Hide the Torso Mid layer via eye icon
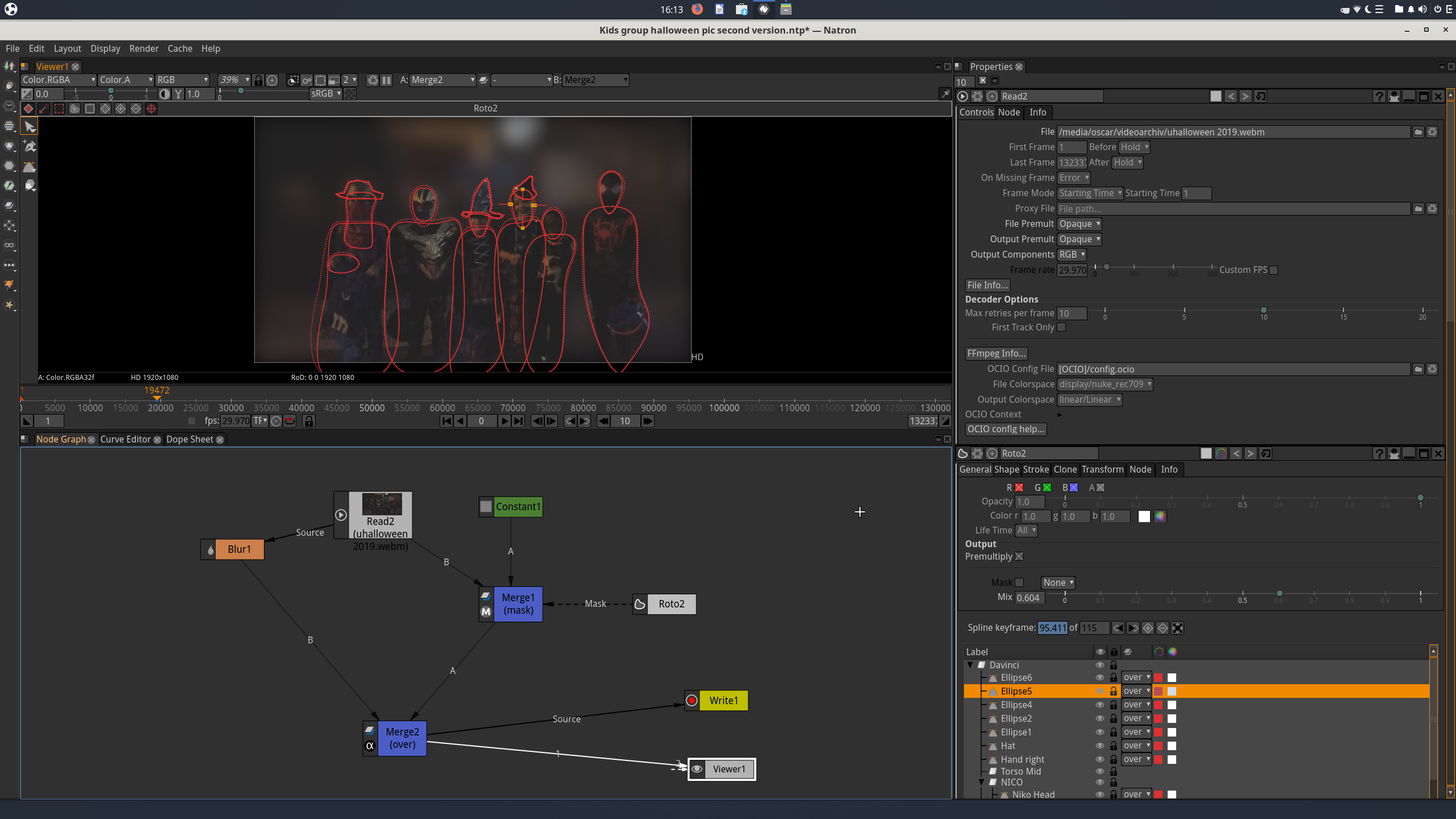This screenshot has height=819, width=1456. pyautogui.click(x=1100, y=771)
